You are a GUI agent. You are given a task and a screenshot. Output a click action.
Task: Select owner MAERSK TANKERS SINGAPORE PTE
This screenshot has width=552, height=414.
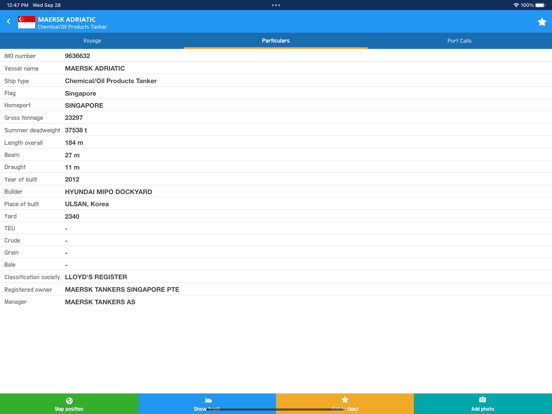pos(122,289)
